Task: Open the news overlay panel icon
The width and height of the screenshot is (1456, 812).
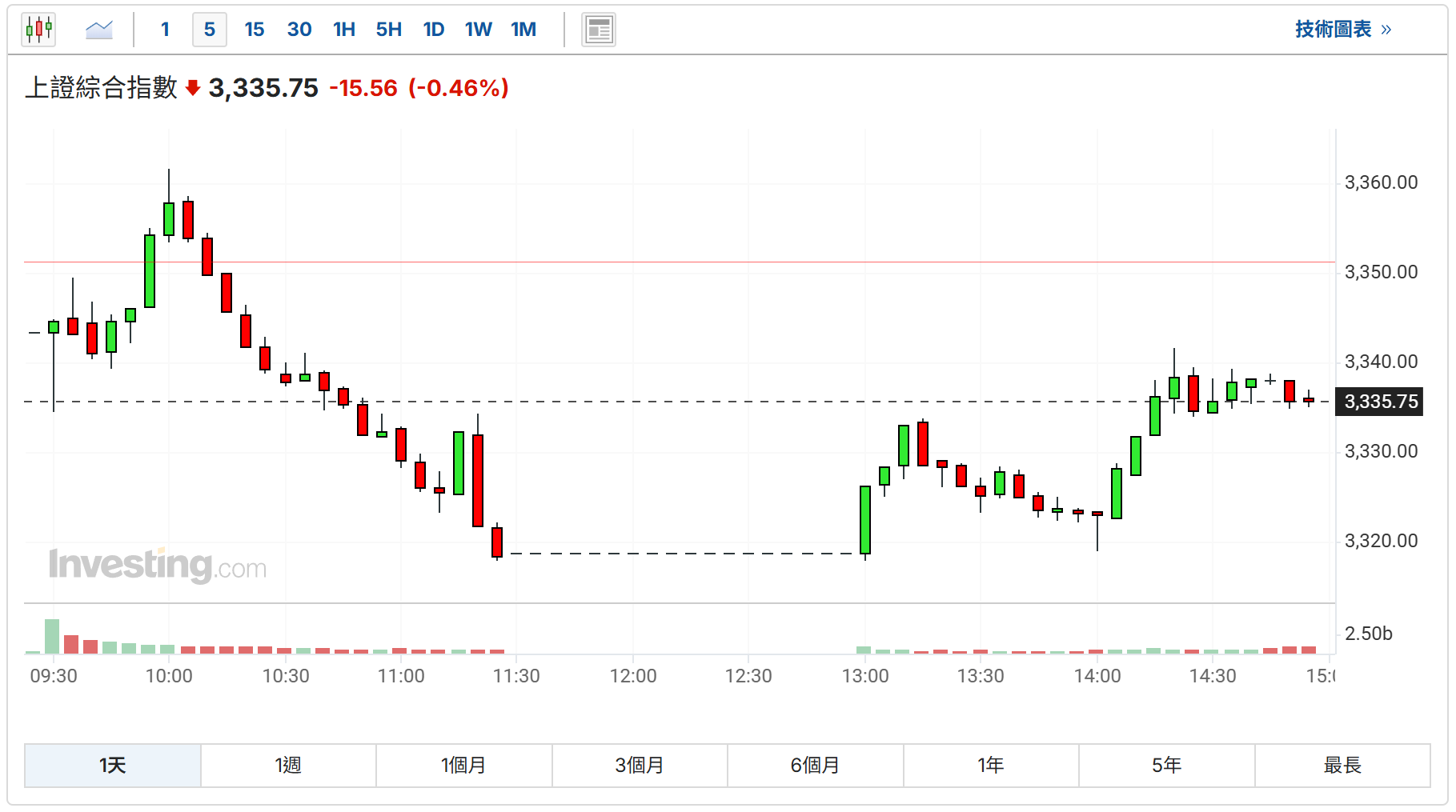Action: (599, 30)
